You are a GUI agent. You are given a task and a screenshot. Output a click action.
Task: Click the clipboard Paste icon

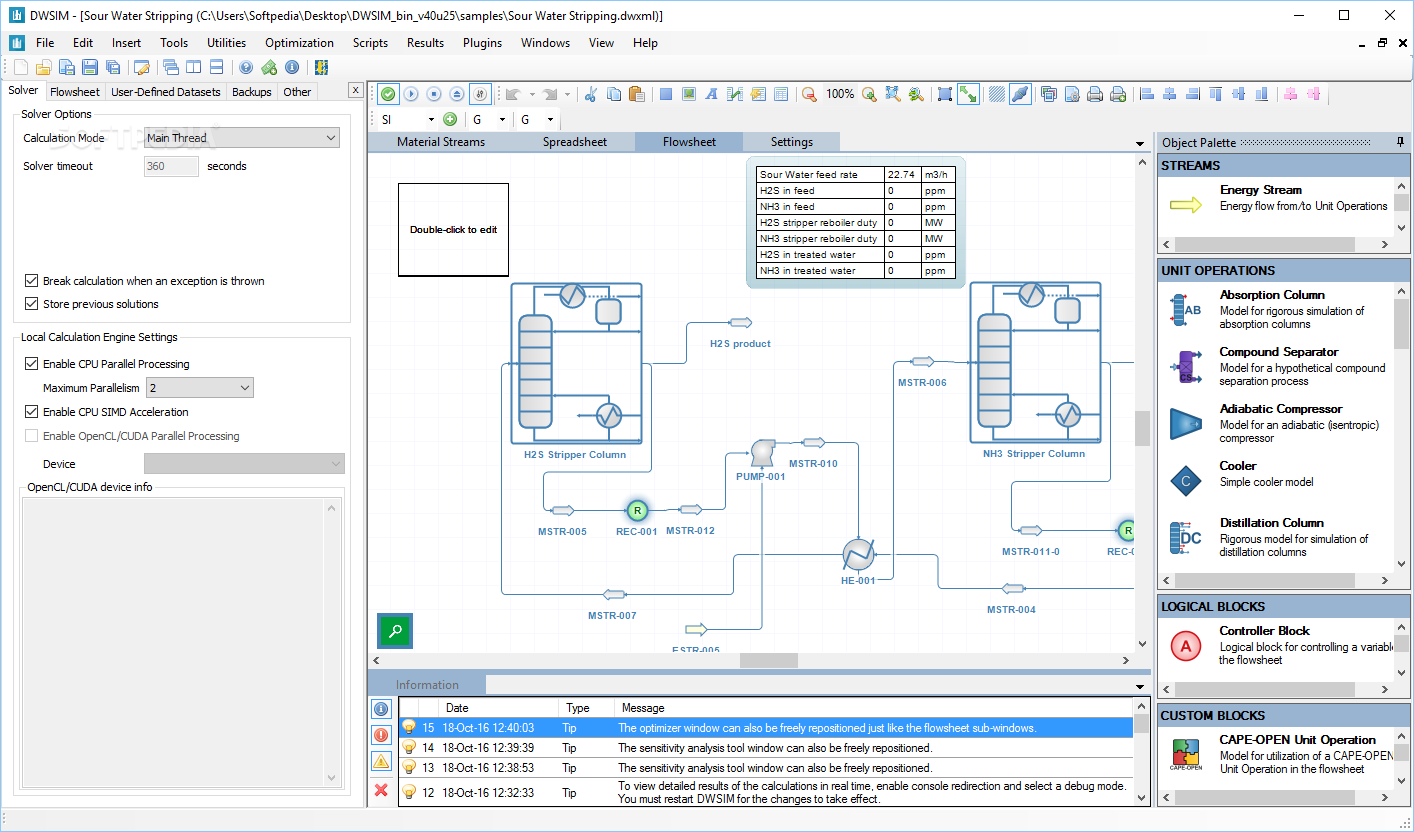coord(636,94)
